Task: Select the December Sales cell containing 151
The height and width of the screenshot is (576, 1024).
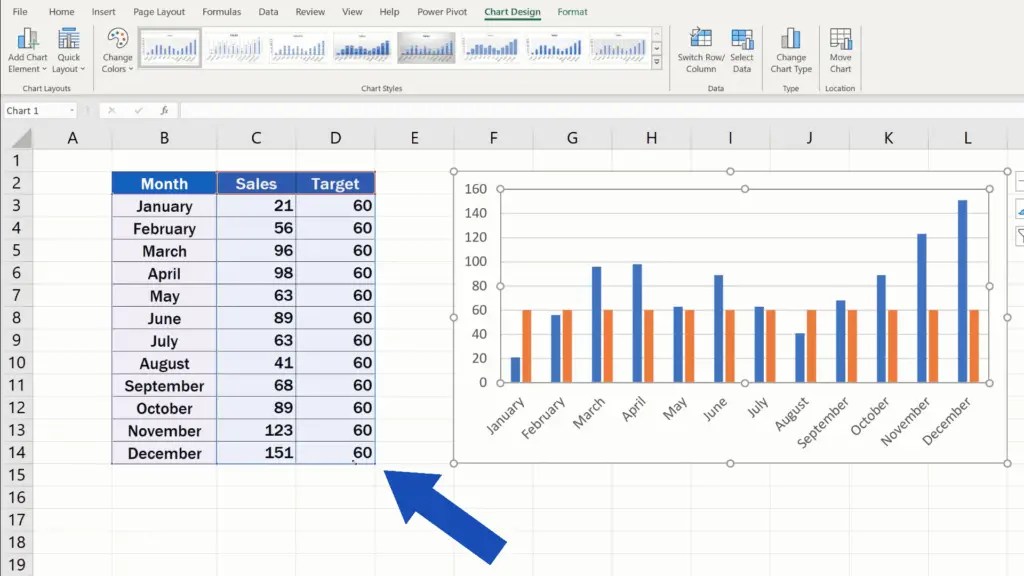Action: point(256,453)
